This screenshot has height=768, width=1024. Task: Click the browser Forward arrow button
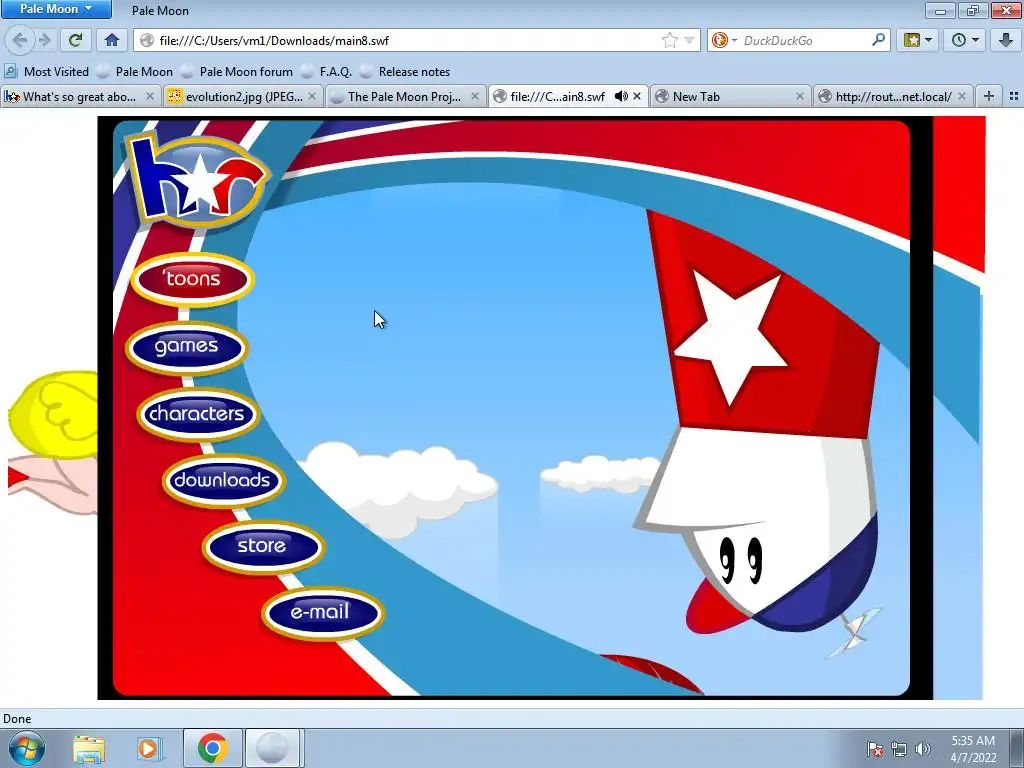[44, 40]
